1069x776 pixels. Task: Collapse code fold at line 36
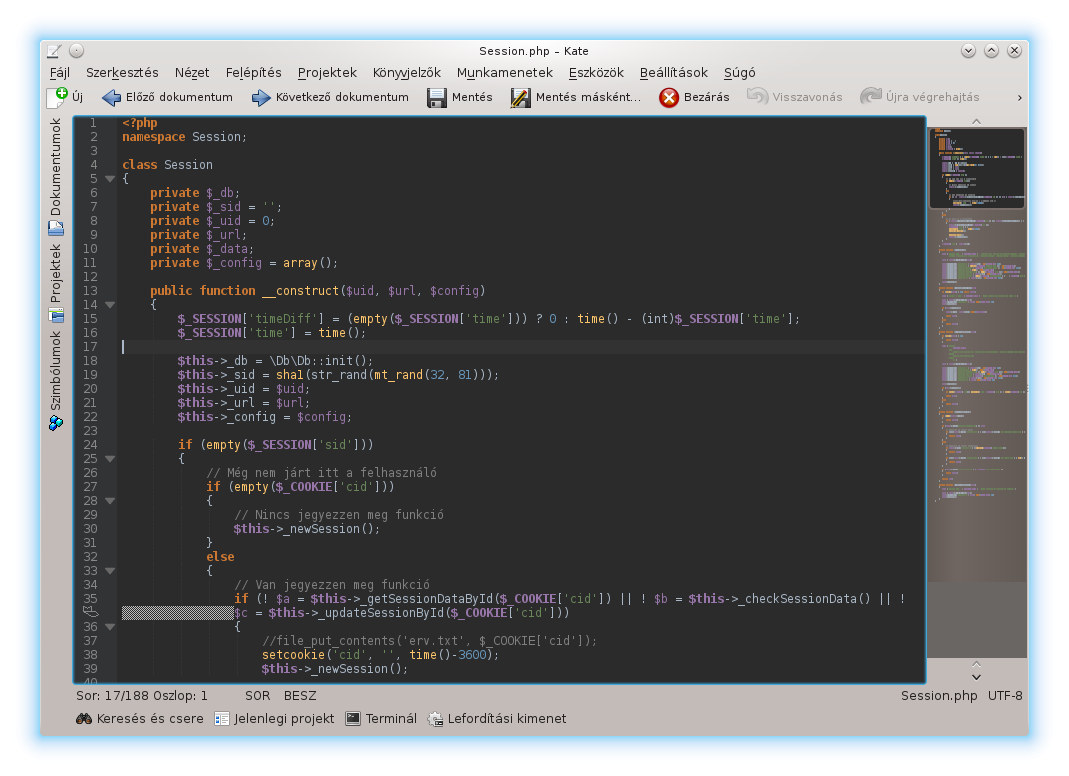tap(110, 627)
